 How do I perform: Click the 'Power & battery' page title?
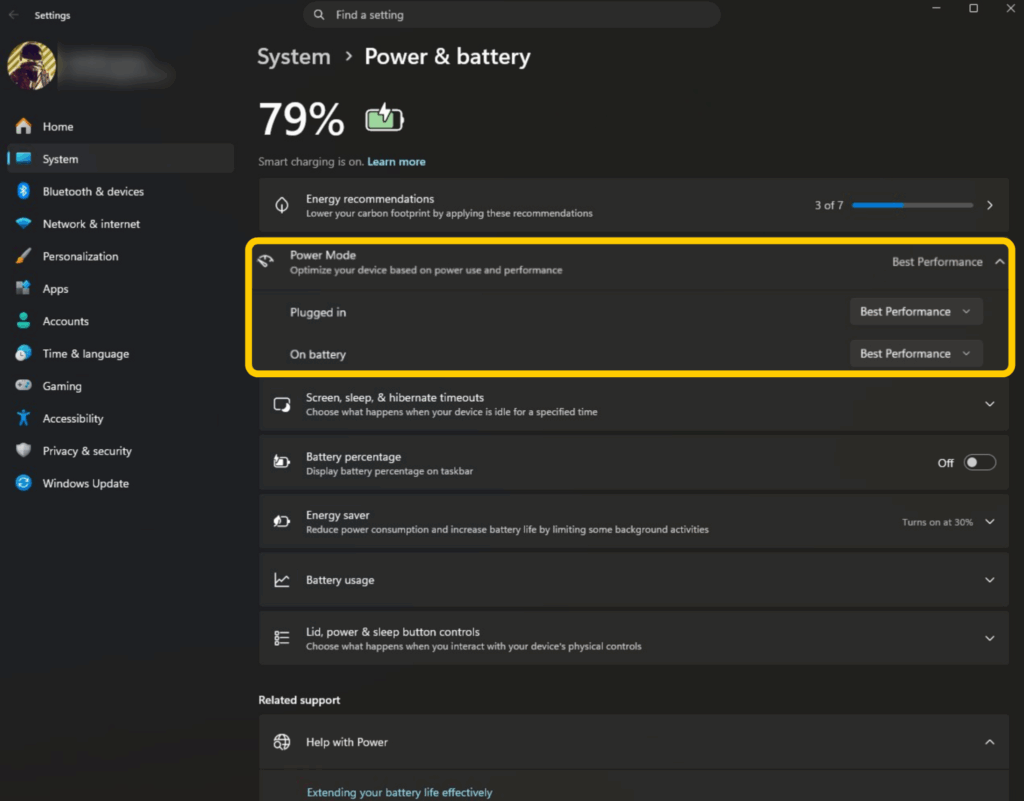[447, 57]
